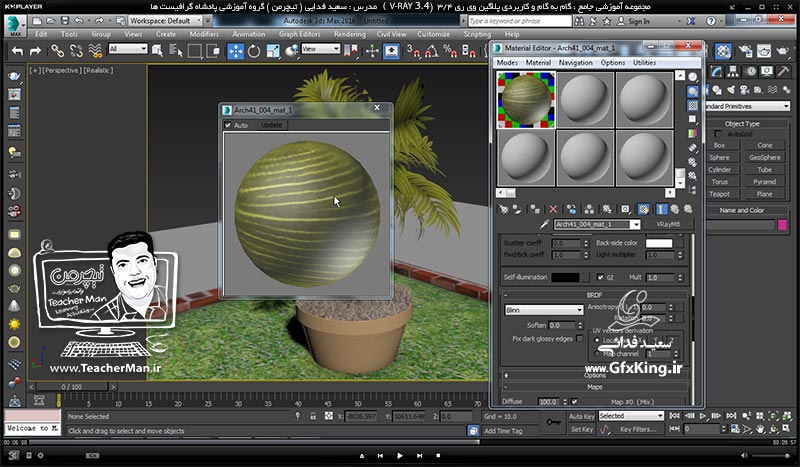The height and width of the screenshot is (467, 800).
Task: Toggle the 3D Snaps magnet icon
Action: (413, 51)
